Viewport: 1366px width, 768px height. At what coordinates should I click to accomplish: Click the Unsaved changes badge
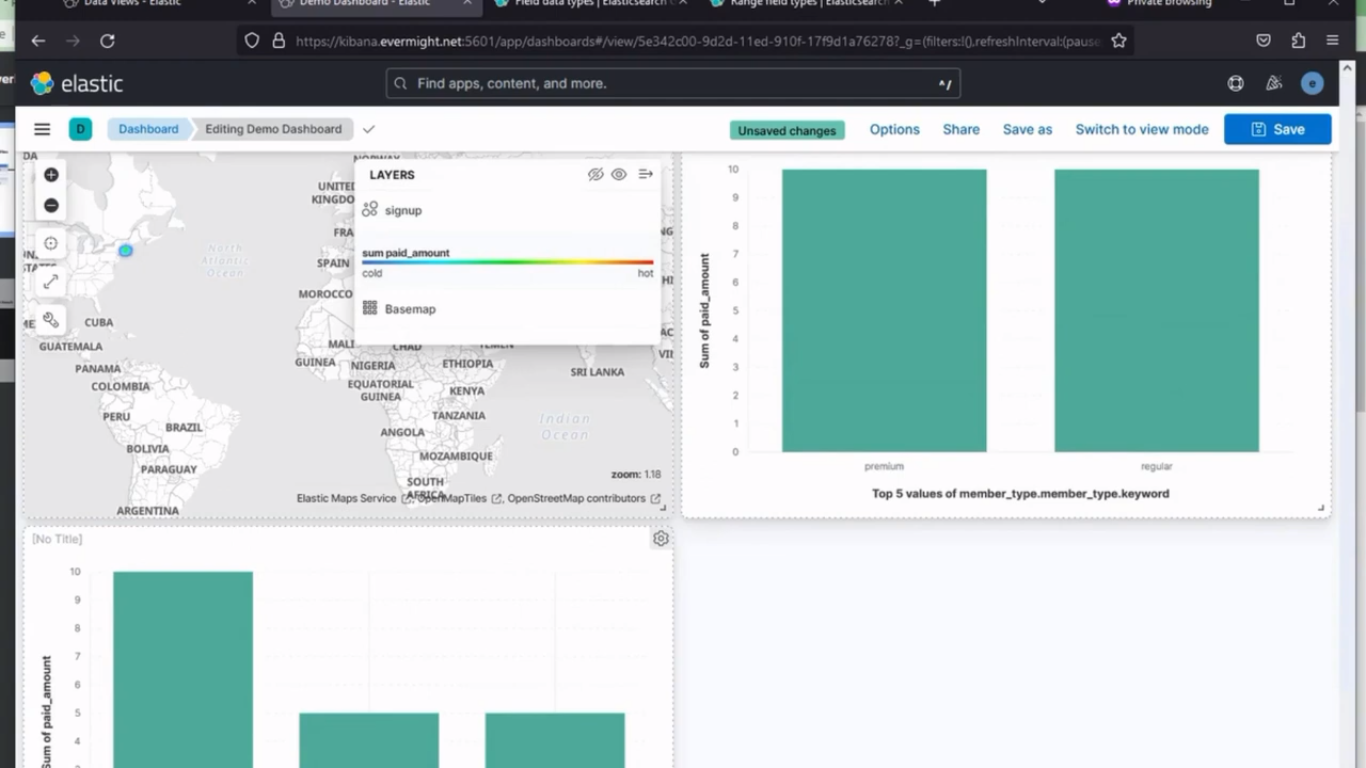click(787, 131)
